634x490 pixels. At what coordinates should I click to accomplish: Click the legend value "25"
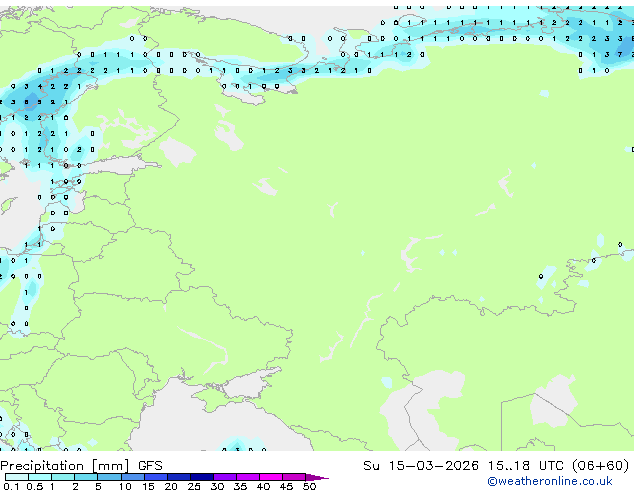coord(194,486)
